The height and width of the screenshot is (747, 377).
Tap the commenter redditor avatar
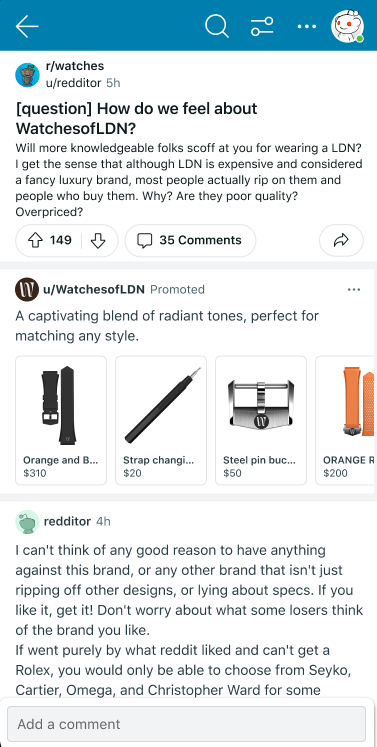[27, 522]
